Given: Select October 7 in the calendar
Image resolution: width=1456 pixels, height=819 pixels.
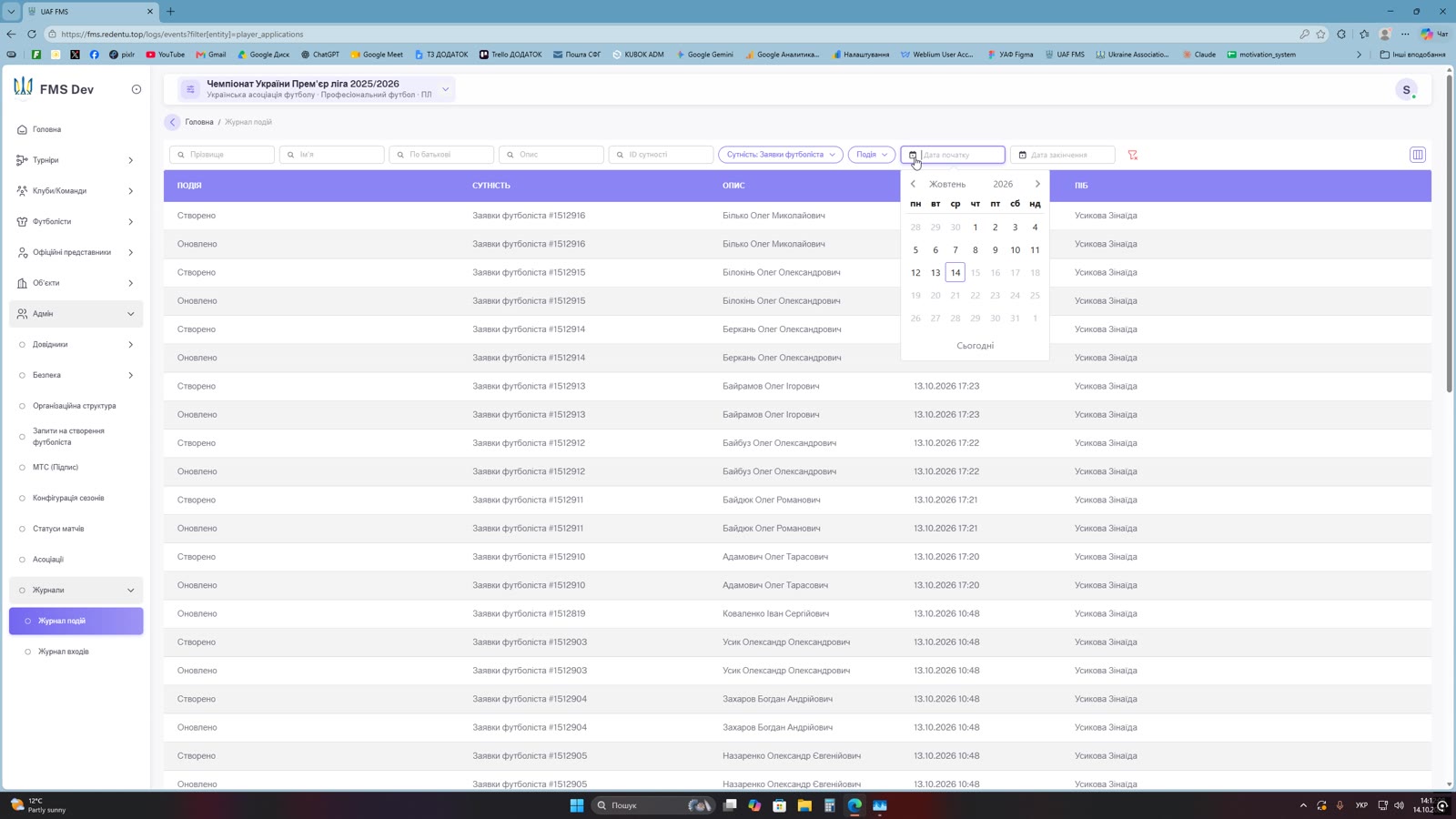Looking at the screenshot, I should (x=955, y=250).
